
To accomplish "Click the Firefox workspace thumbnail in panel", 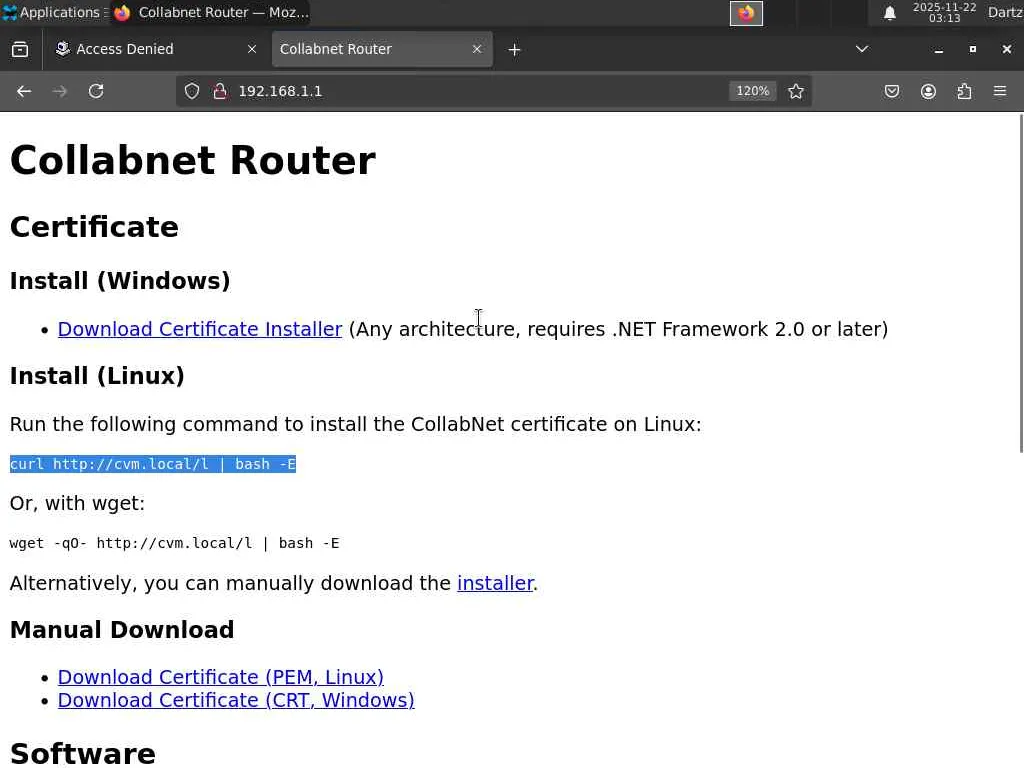I will [x=746, y=13].
